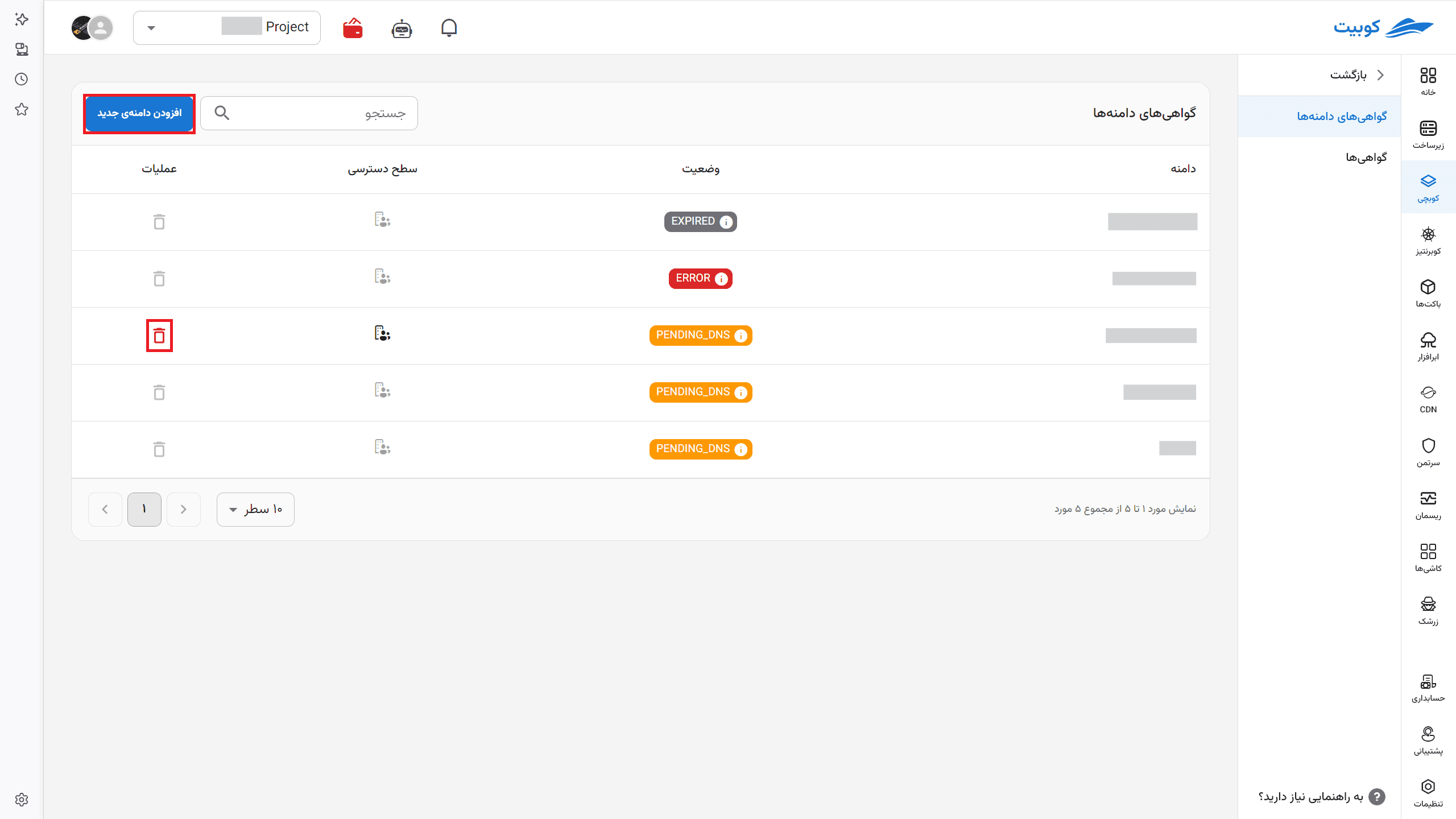Select گواهی‌های دامنه‌ها menu item
Viewport: 1456px width, 819px height.
[1319, 116]
